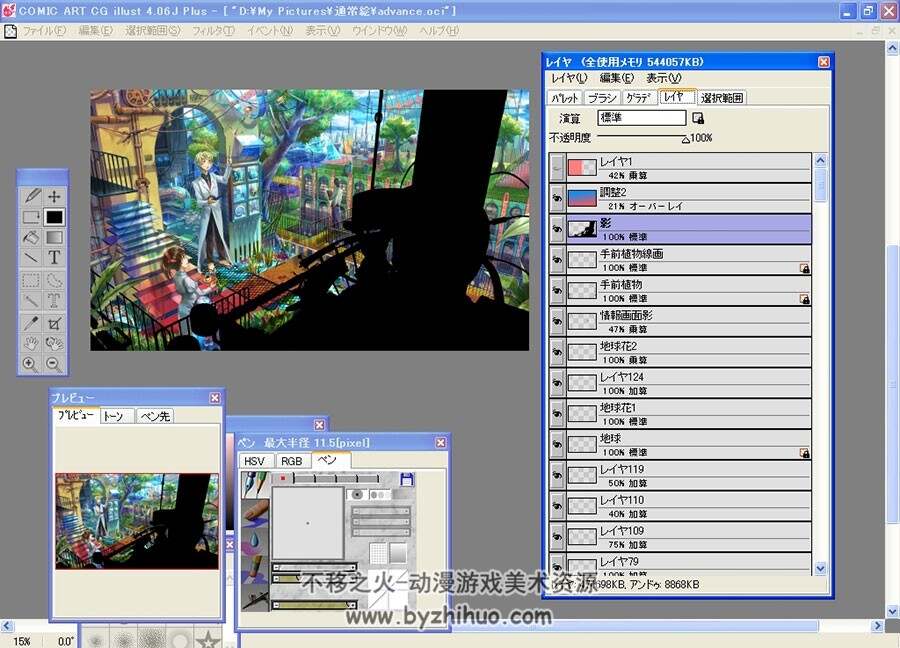Choose the finger smudge brush type
The width and height of the screenshot is (900, 648).
pos(254,513)
